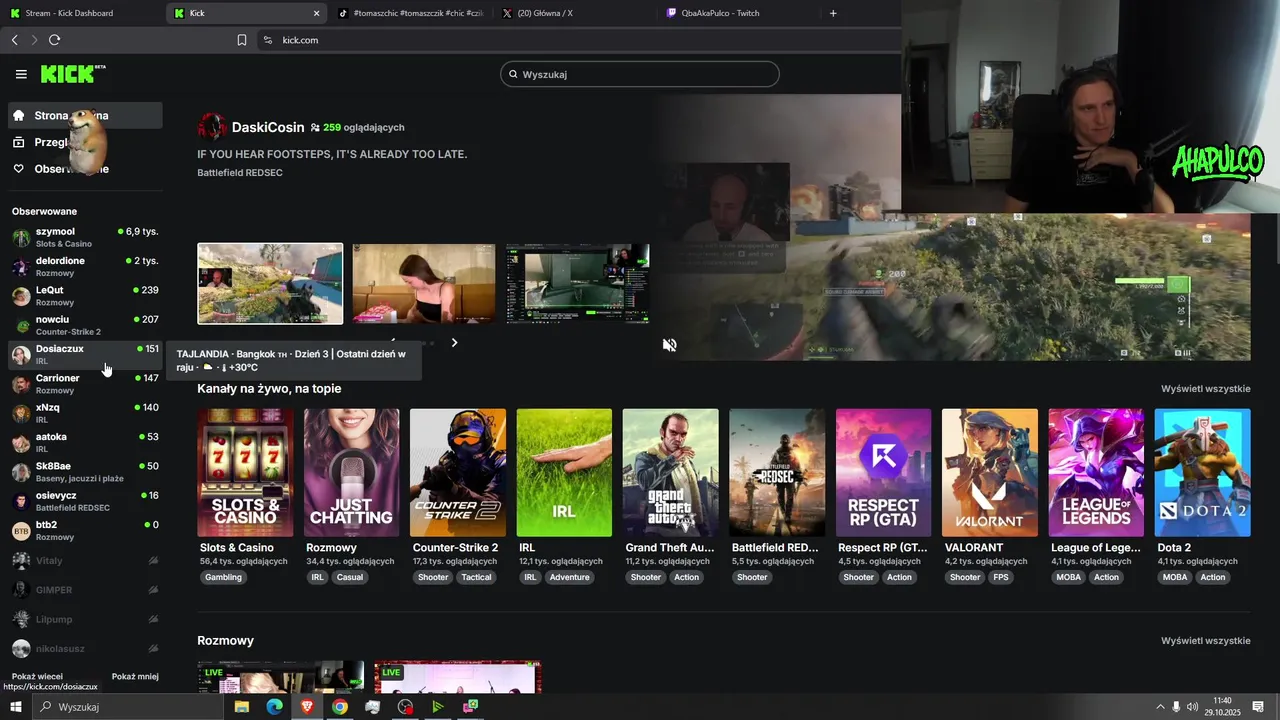Open offline channel Vitaly
1280x720 pixels.
tap(85, 561)
